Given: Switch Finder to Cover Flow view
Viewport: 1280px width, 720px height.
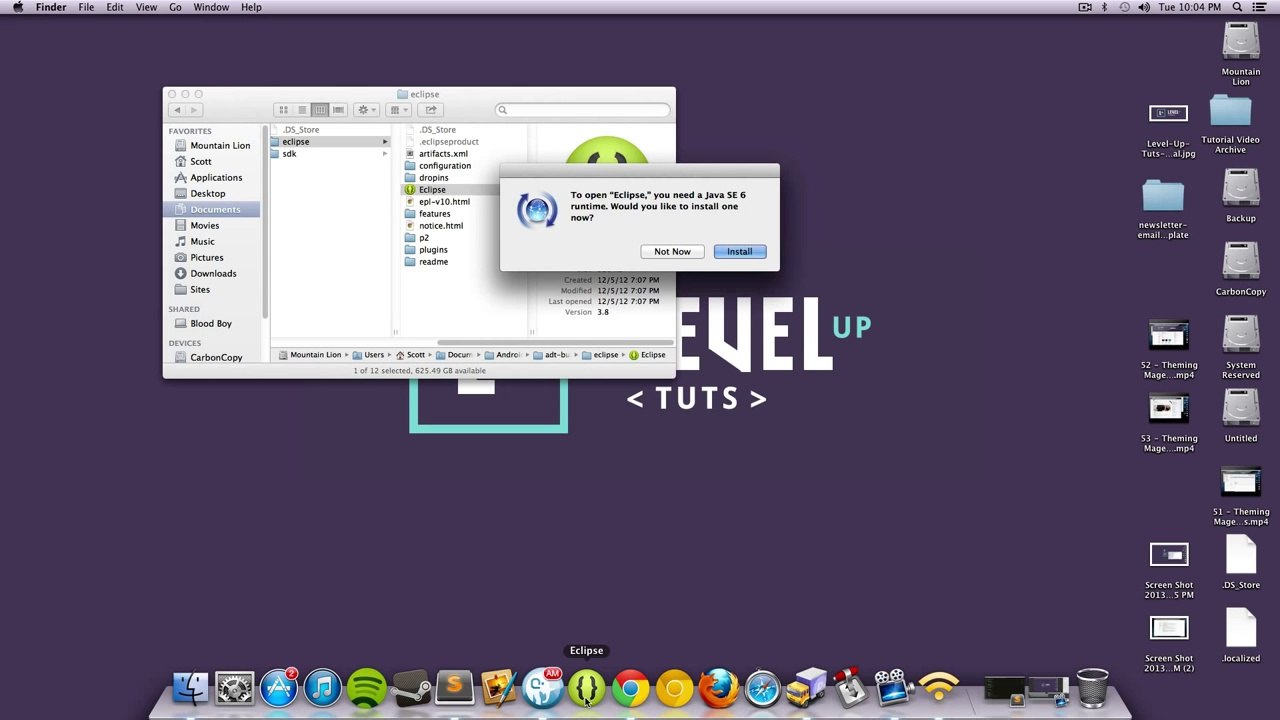Looking at the screenshot, I should (338, 110).
